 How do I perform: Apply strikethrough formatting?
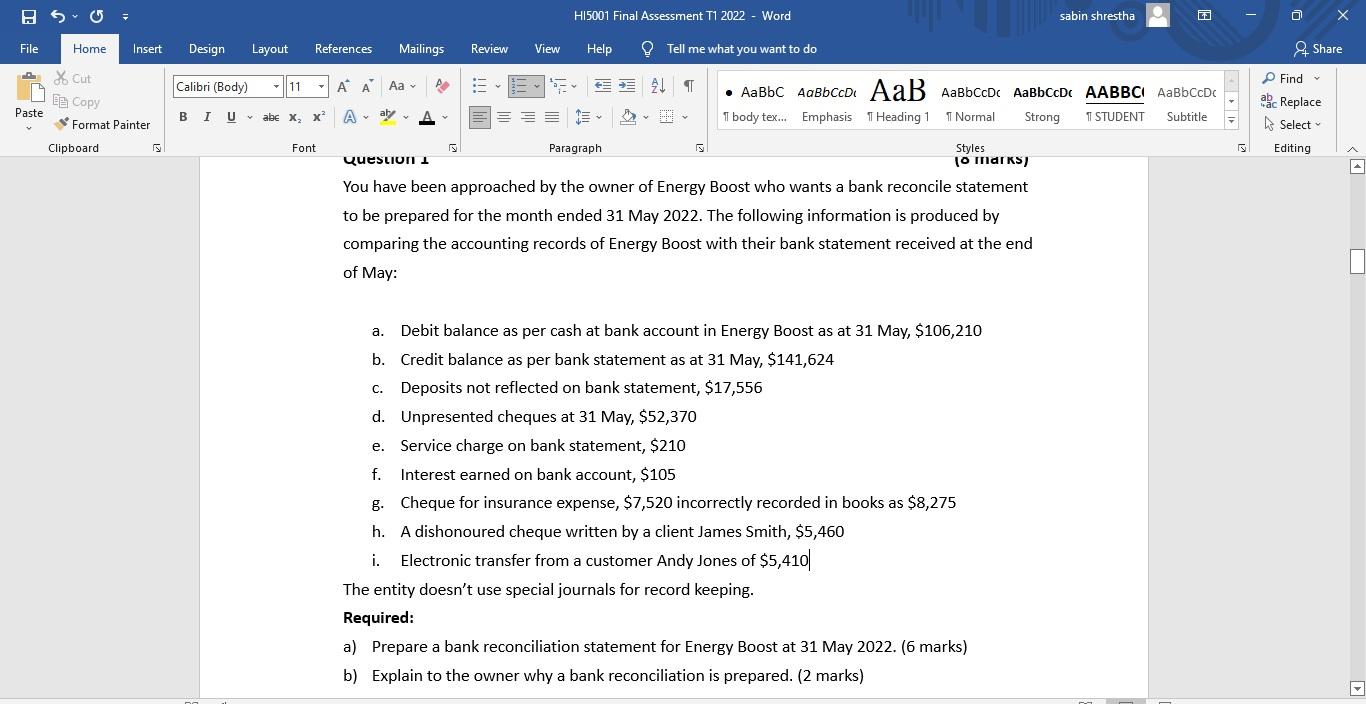(x=270, y=117)
